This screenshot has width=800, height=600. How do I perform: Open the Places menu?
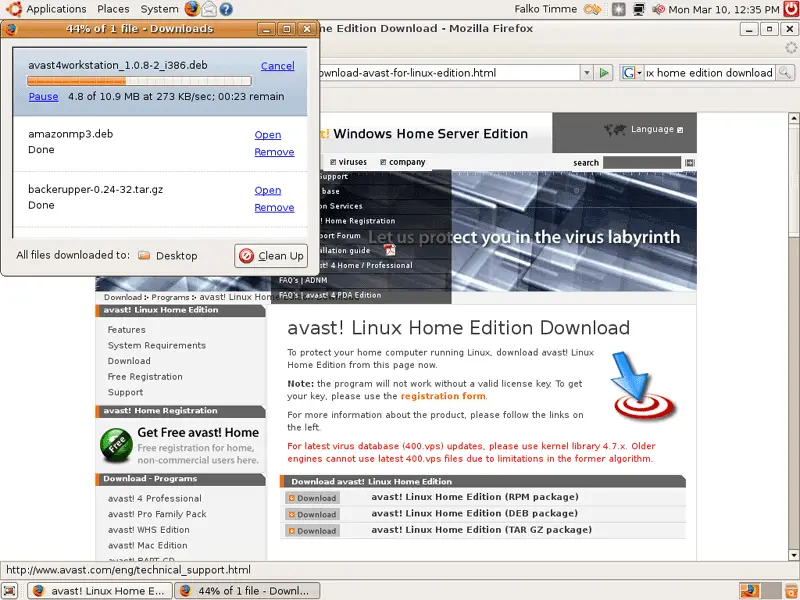pos(113,9)
